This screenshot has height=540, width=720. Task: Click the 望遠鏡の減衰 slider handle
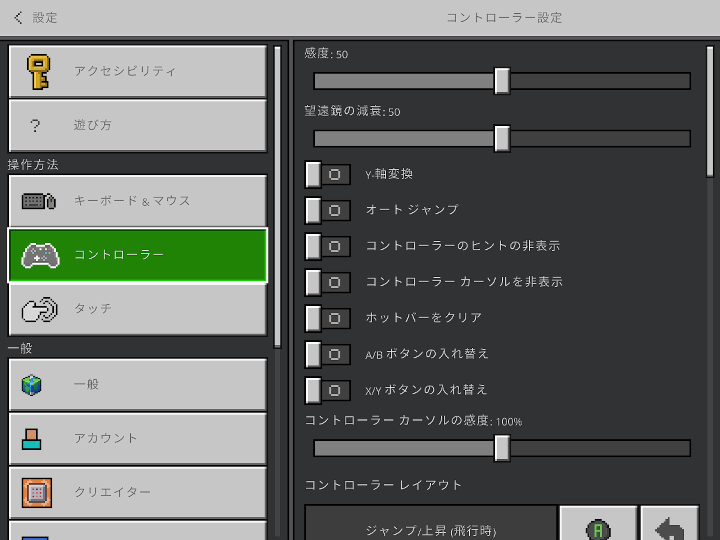[x=502, y=138]
